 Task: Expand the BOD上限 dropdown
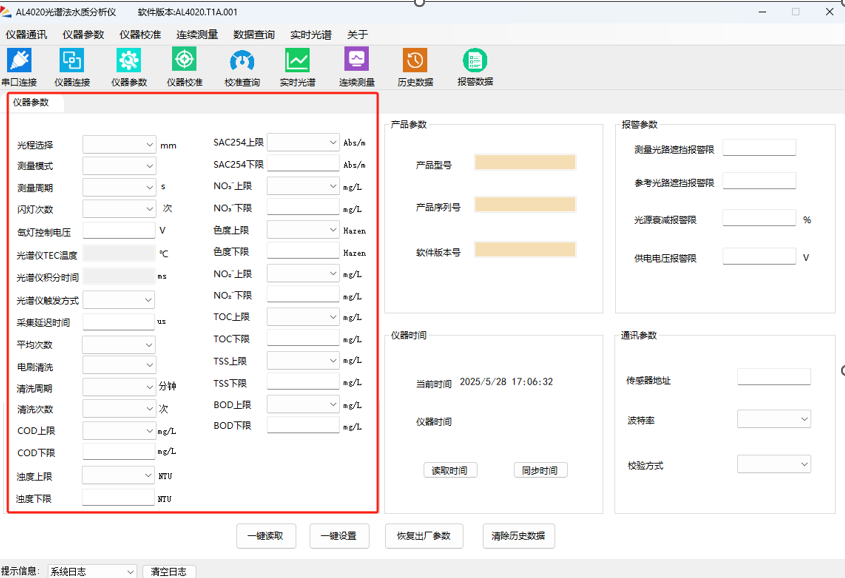(x=303, y=404)
